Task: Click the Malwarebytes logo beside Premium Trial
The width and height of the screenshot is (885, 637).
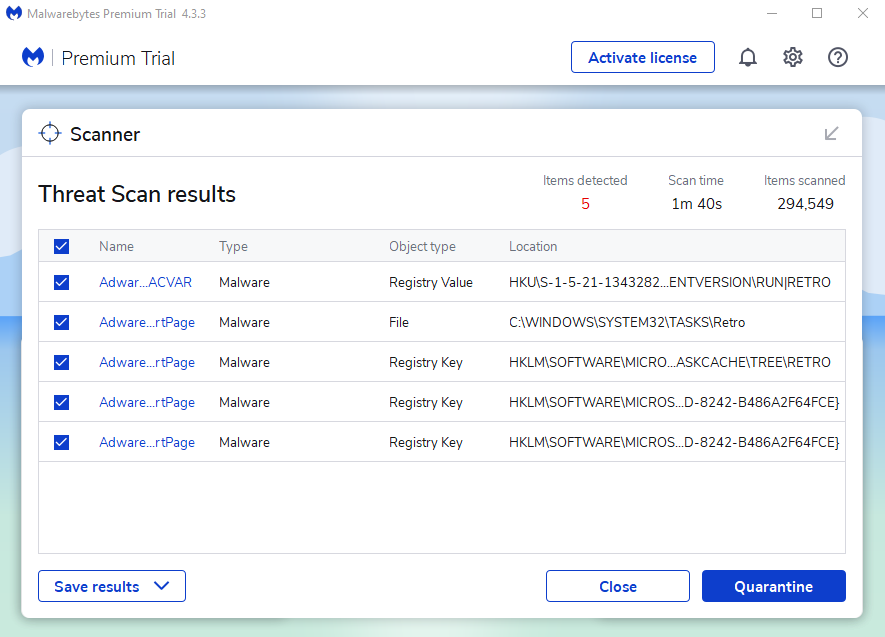Action: coord(33,57)
